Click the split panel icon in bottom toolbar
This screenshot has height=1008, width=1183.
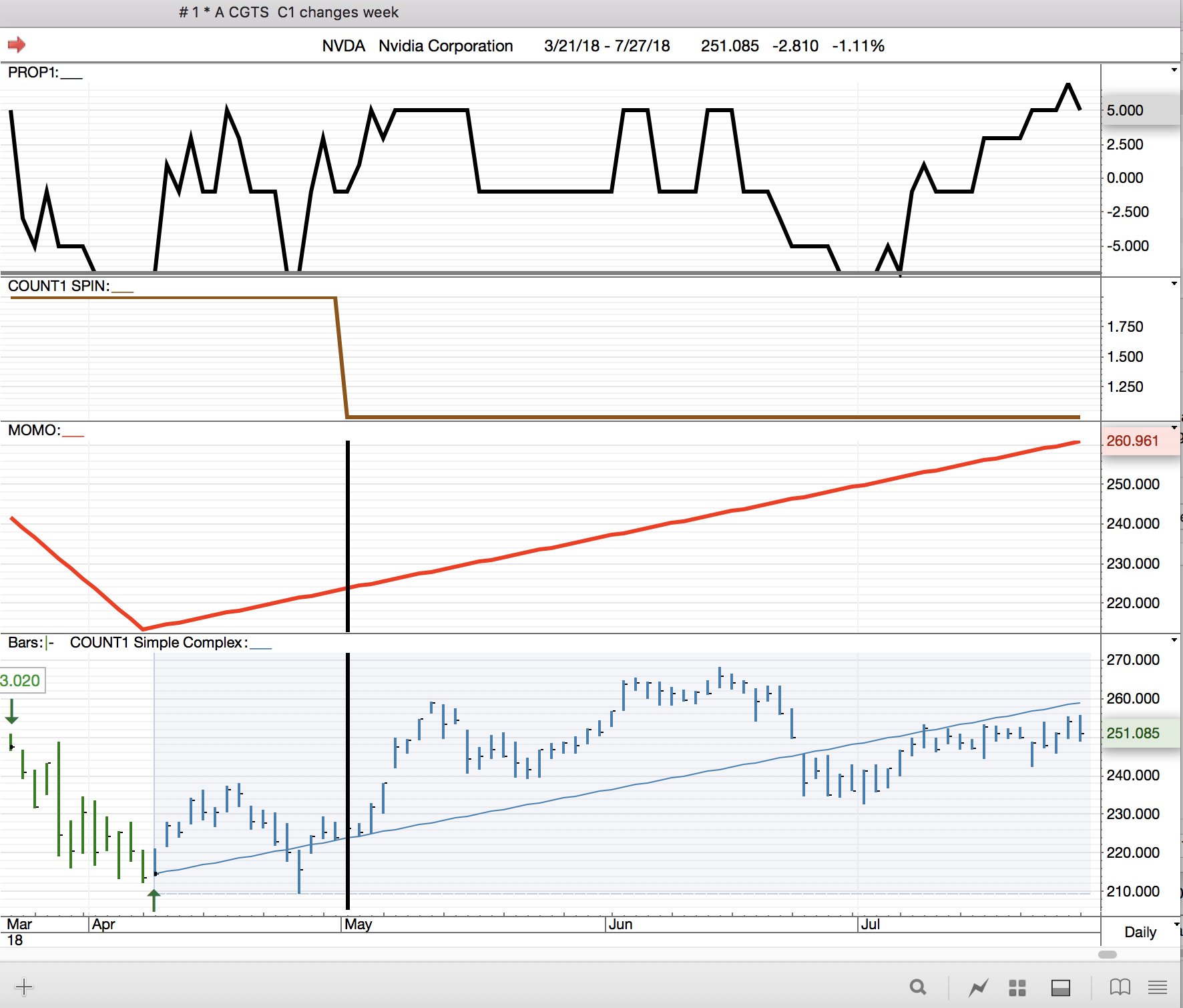click(1061, 987)
